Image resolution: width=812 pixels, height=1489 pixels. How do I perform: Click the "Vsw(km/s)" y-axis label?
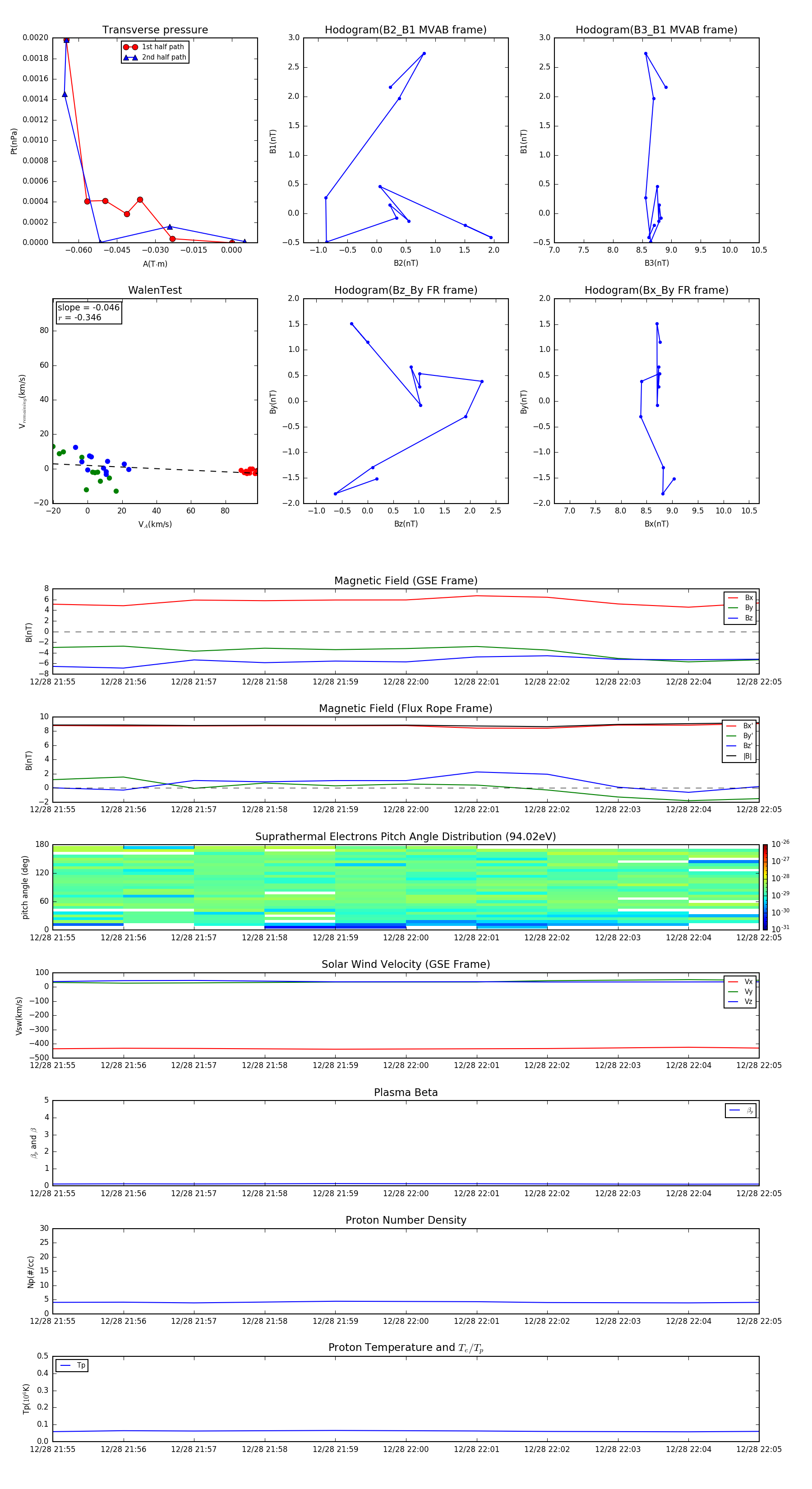[19, 1016]
